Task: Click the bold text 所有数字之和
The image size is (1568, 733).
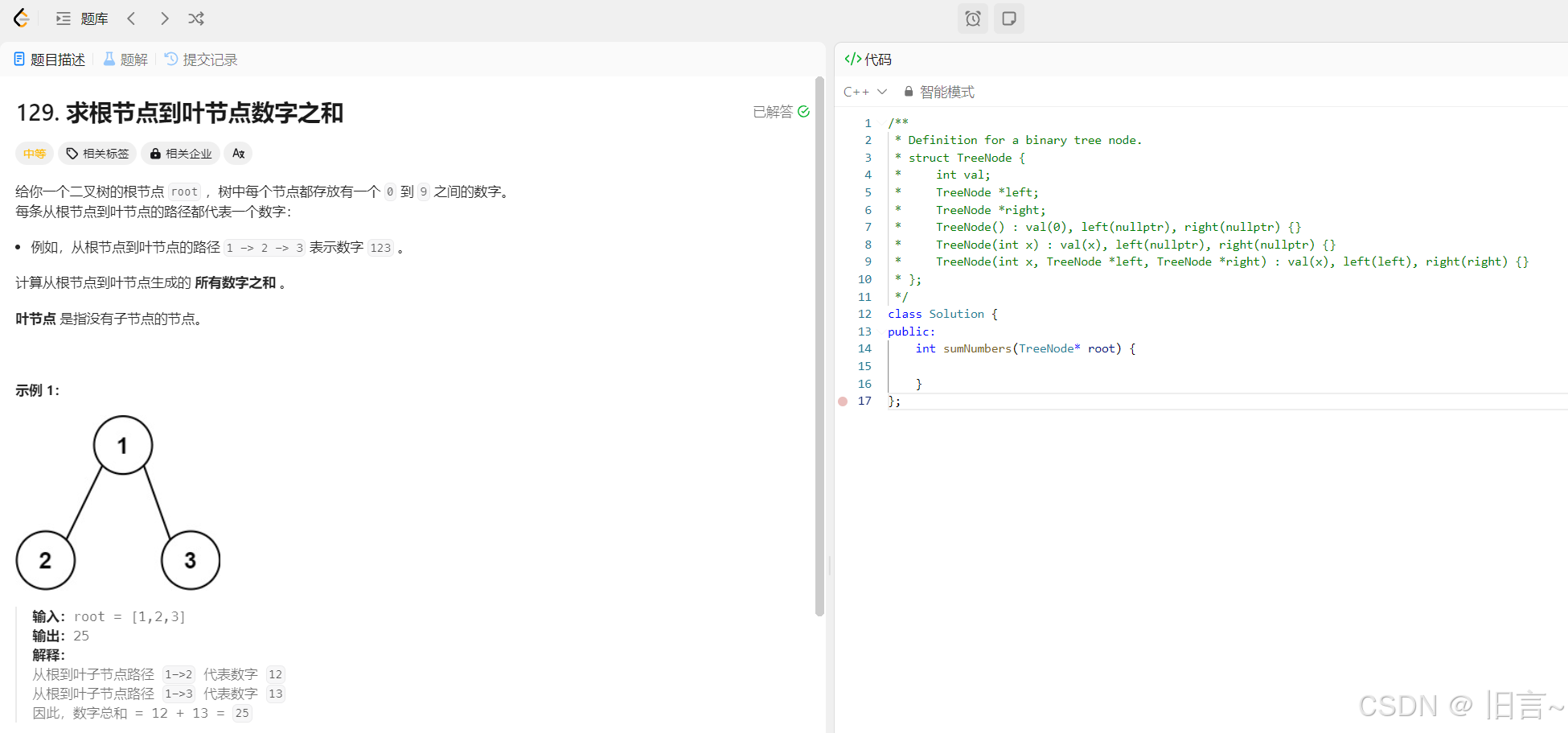Action: click(x=236, y=282)
